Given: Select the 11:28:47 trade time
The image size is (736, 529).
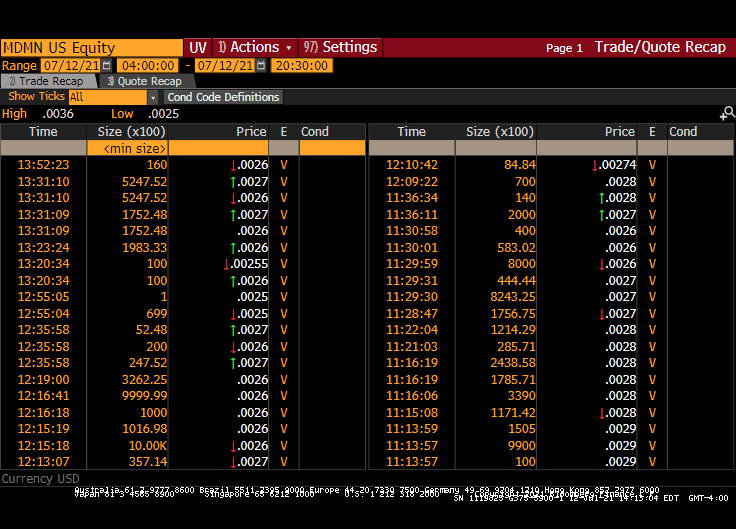Looking at the screenshot, I should [x=412, y=314].
